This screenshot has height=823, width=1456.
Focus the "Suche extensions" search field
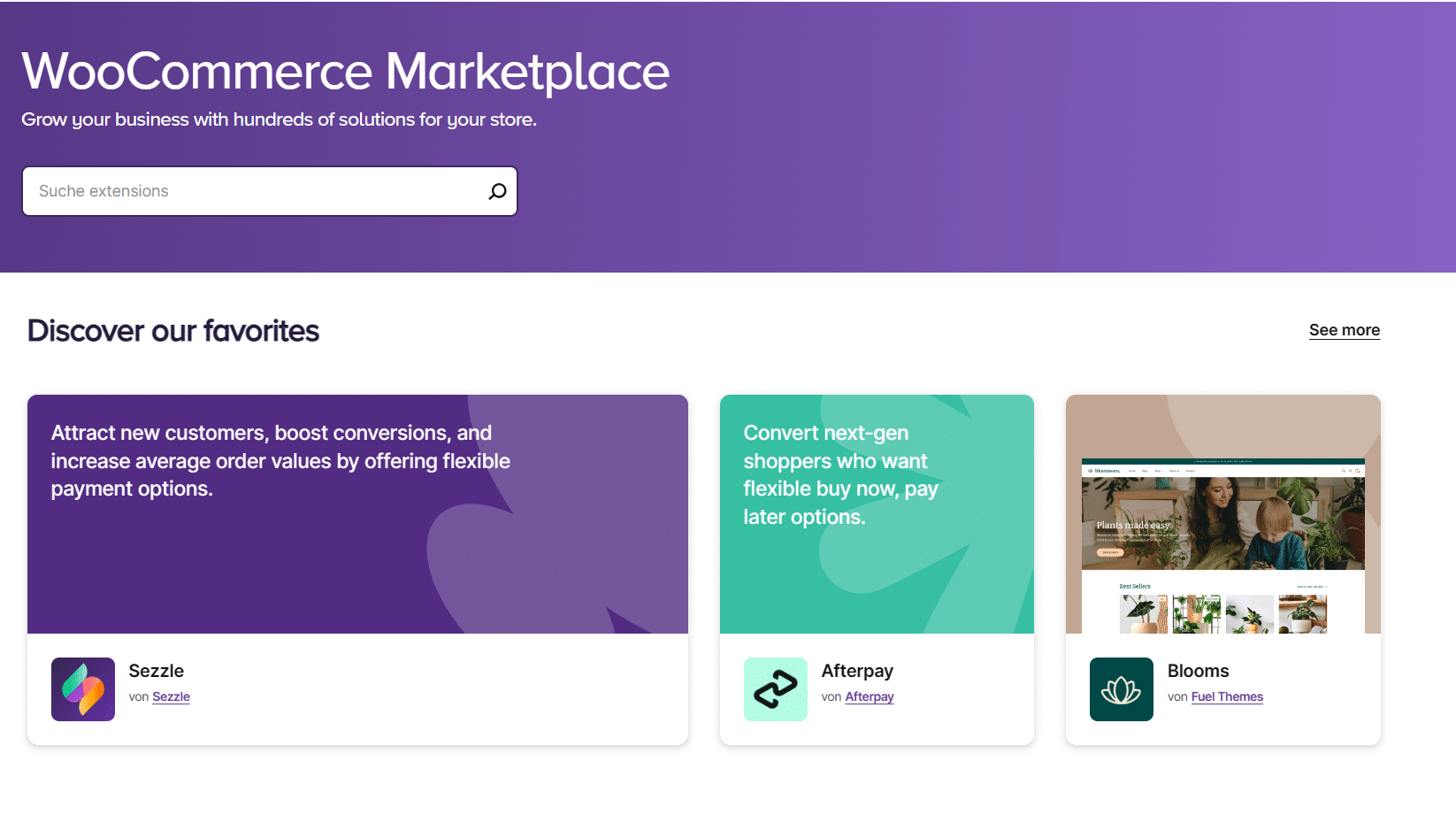click(x=257, y=191)
